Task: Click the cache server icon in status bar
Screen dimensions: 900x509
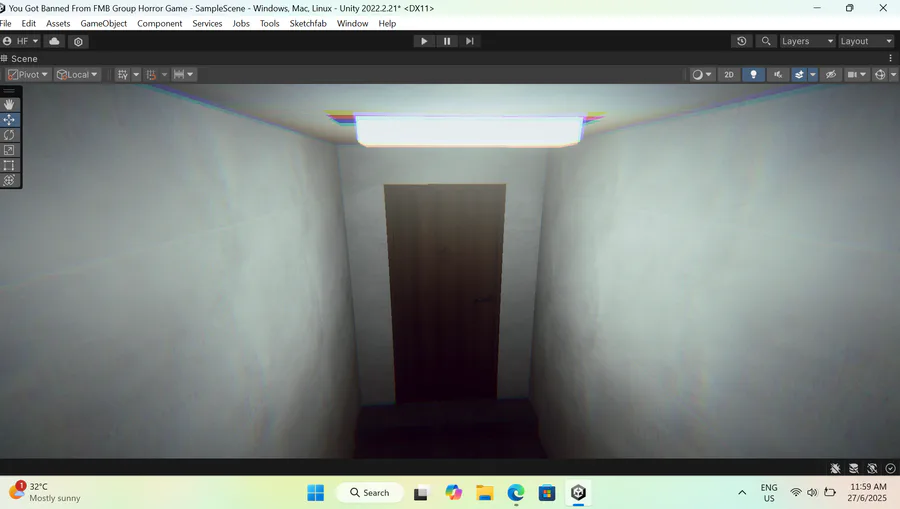Action: (x=854, y=468)
